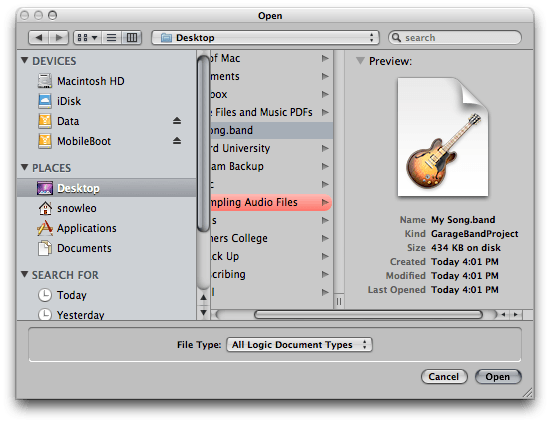The height and width of the screenshot is (423, 550).
Task: Select 'Files and Music PDFs' folder
Action: click(x=271, y=112)
